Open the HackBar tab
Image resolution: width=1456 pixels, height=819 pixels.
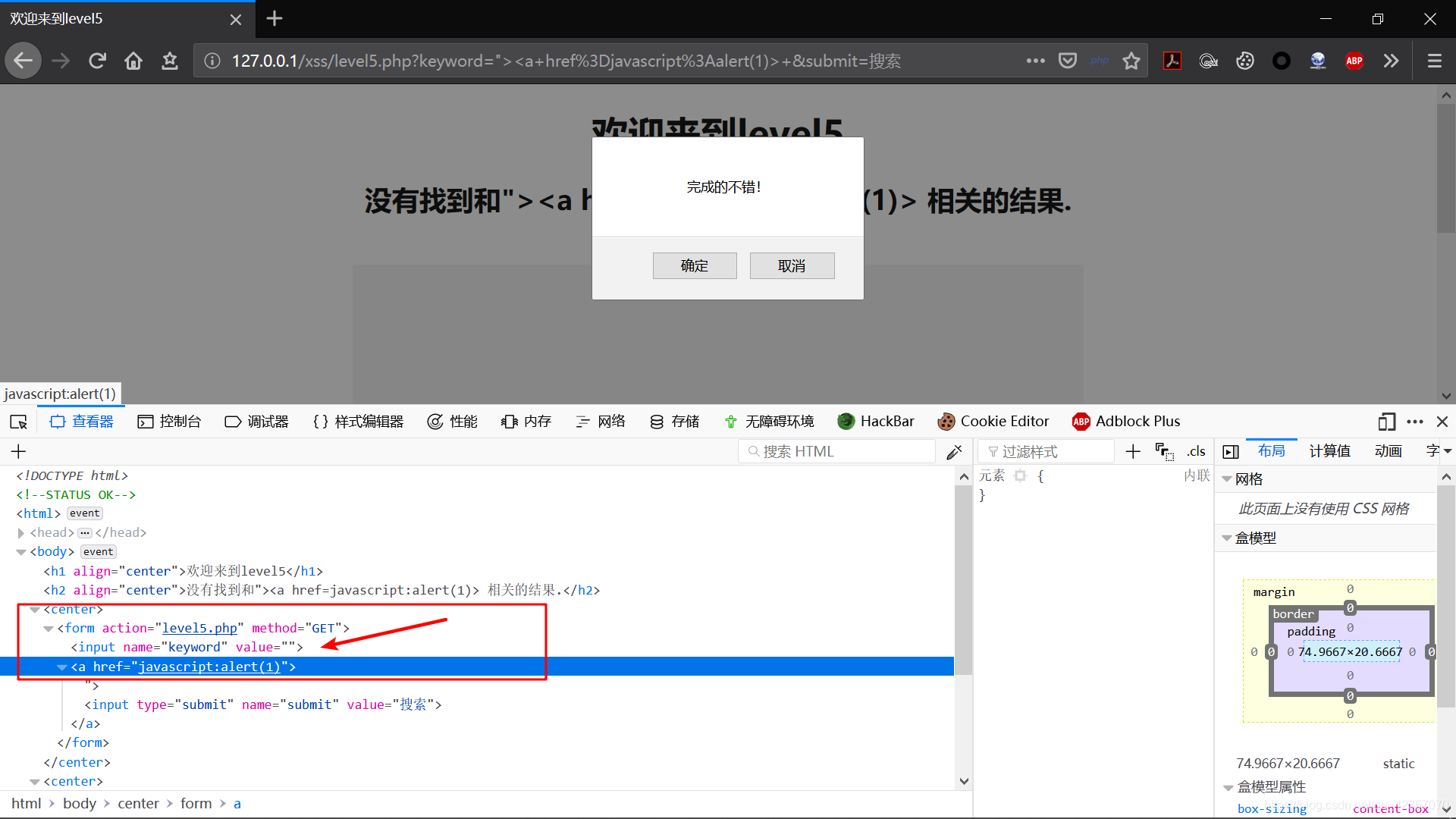click(x=876, y=422)
